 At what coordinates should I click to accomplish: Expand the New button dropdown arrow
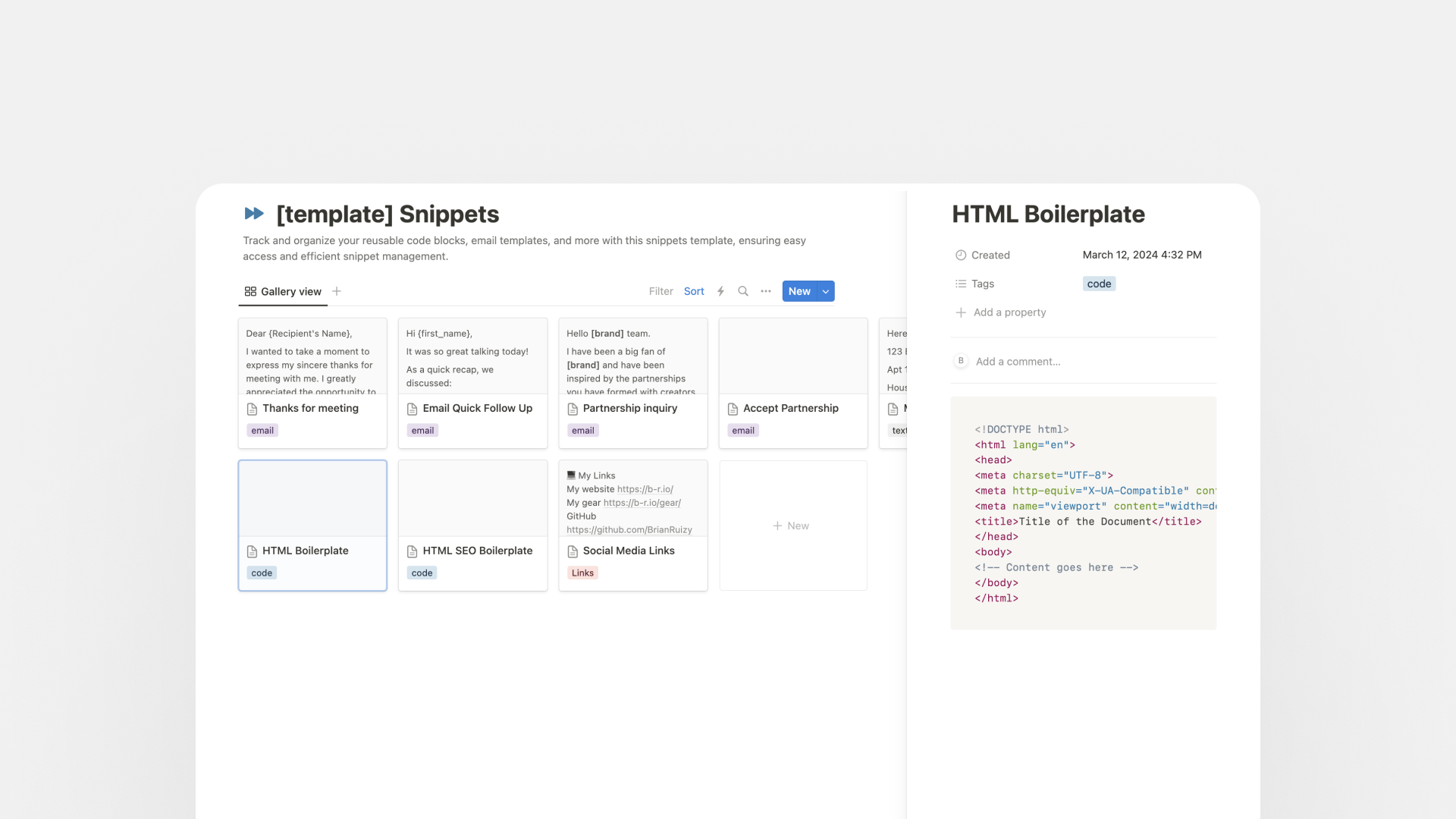(x=826, y=291)
